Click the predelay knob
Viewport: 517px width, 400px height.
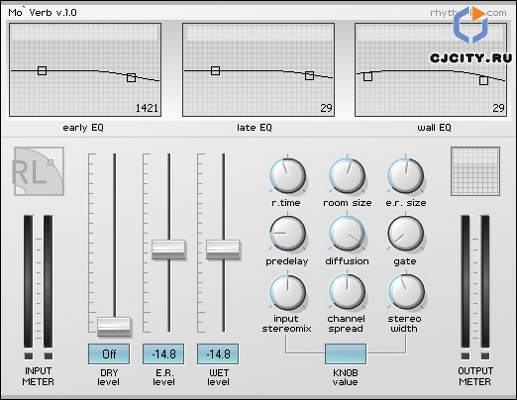click(287, 233)
